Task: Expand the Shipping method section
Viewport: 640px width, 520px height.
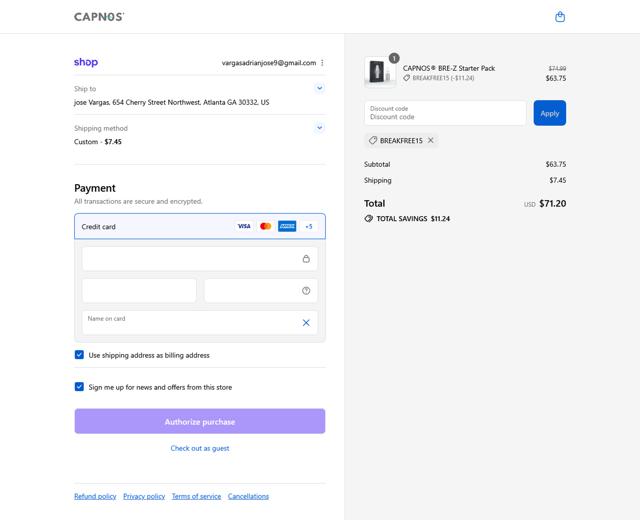Action: (320, 128)
